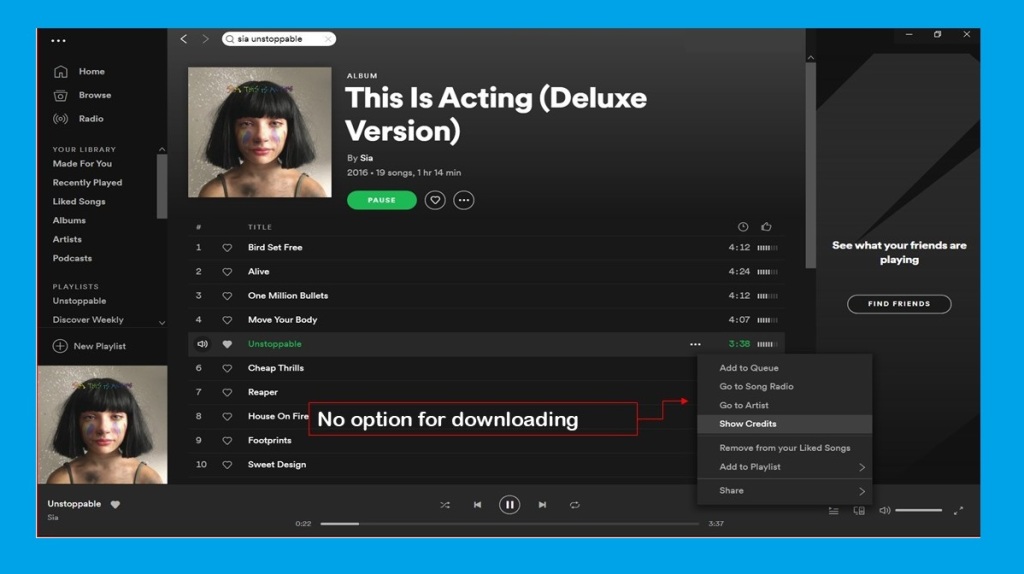
Task: Like the Cheap Thrills track
Action: (227, 368)
